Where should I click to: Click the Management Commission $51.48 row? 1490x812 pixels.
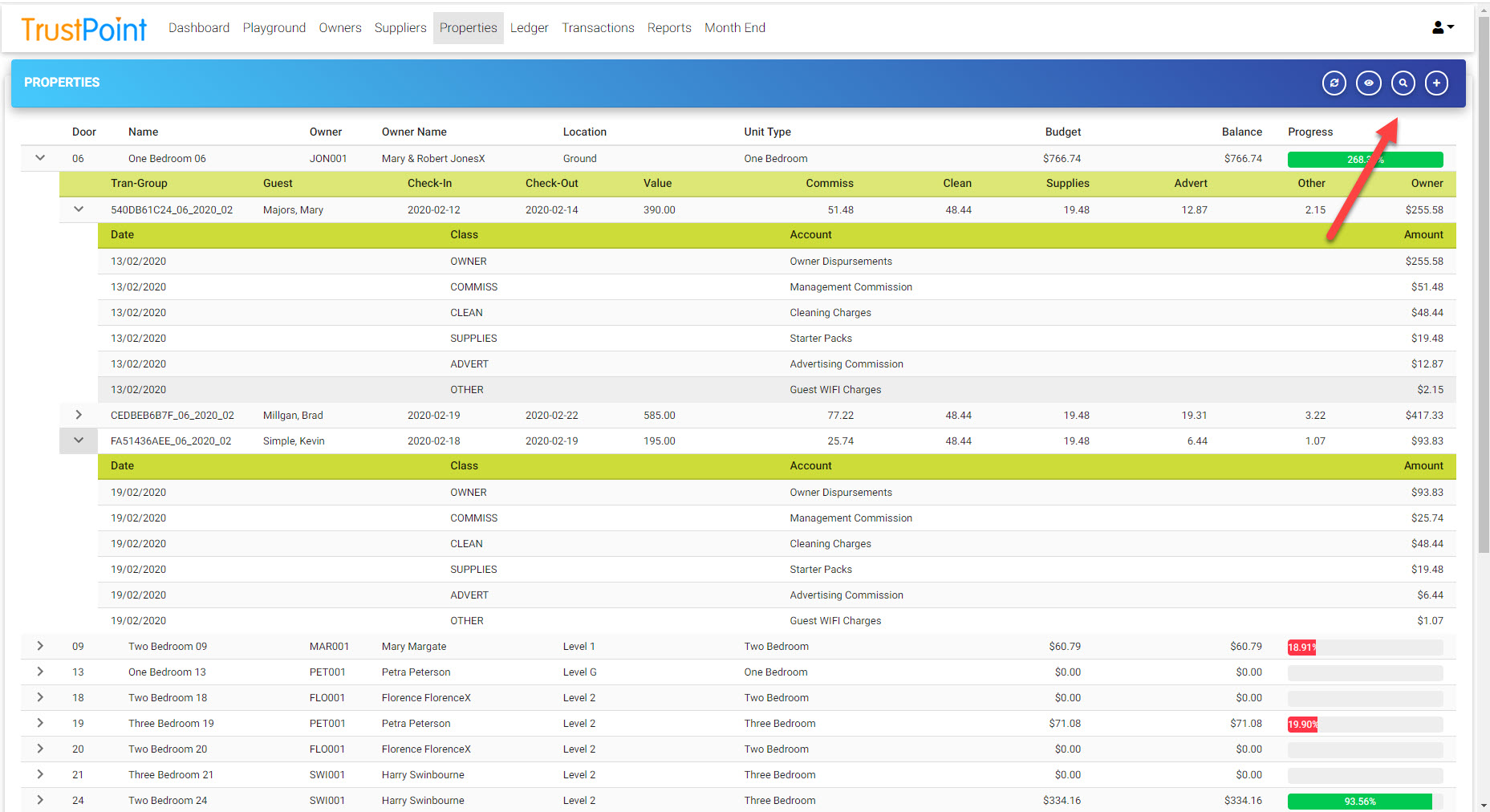tap(777, 286)
